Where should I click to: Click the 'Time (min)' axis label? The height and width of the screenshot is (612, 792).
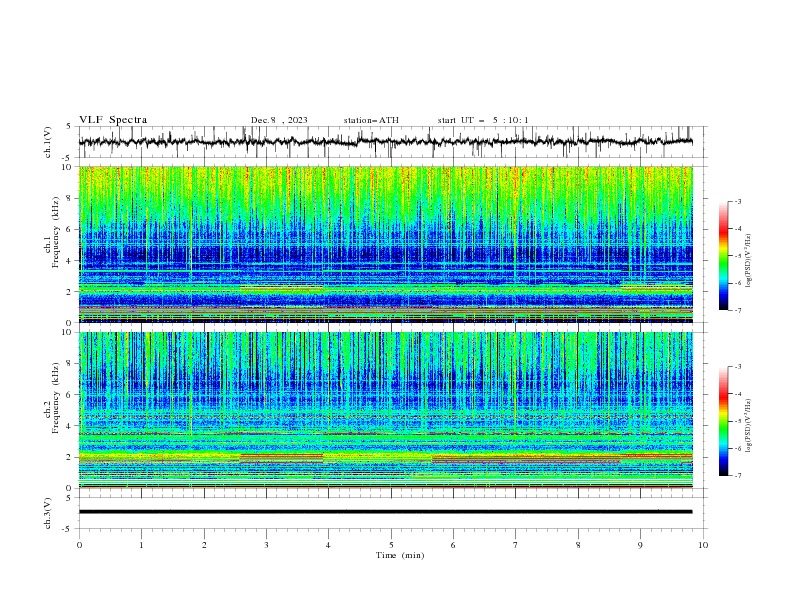(x=400, y=555)
